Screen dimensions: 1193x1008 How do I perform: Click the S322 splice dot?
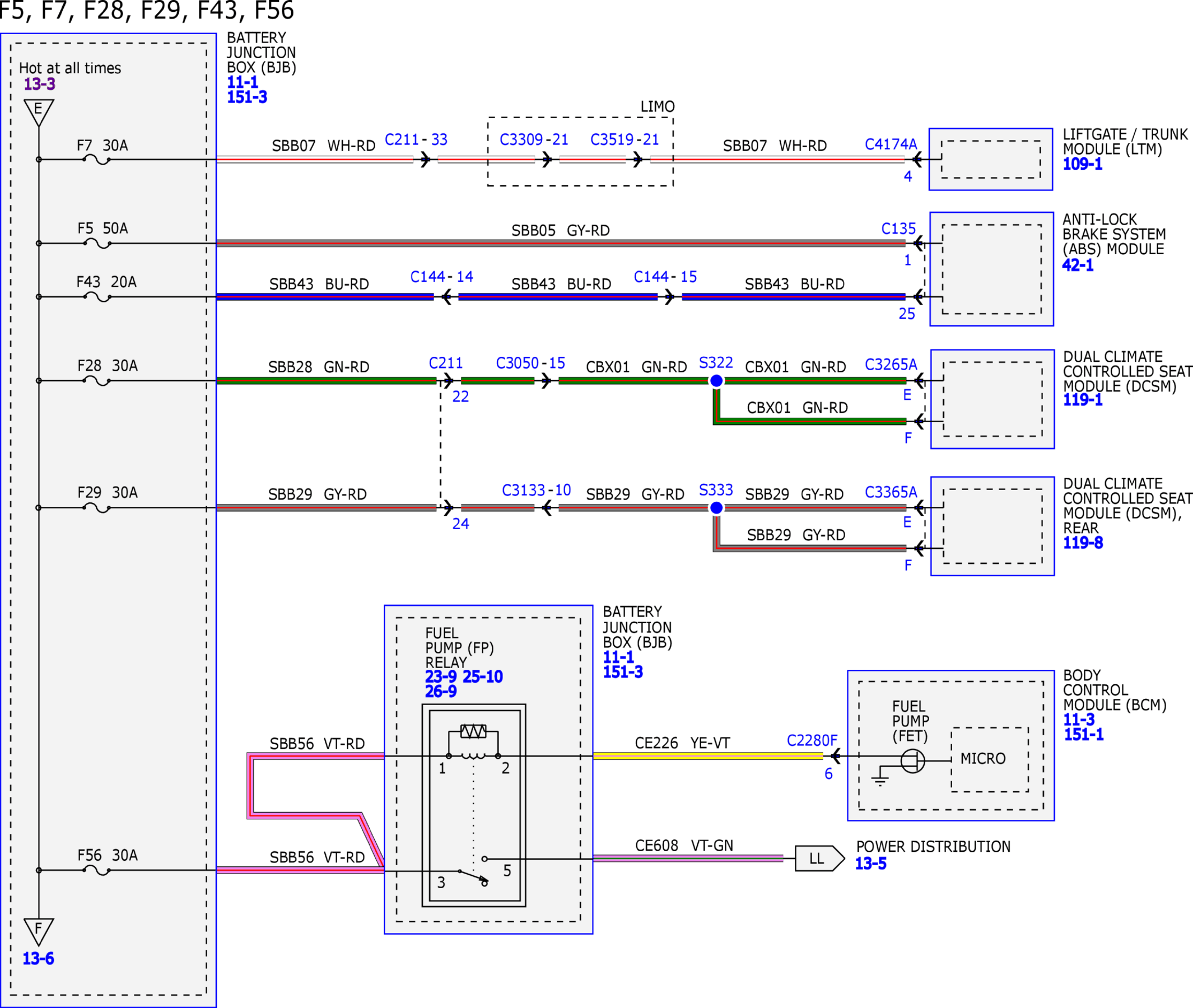click(x=716, y=381)
